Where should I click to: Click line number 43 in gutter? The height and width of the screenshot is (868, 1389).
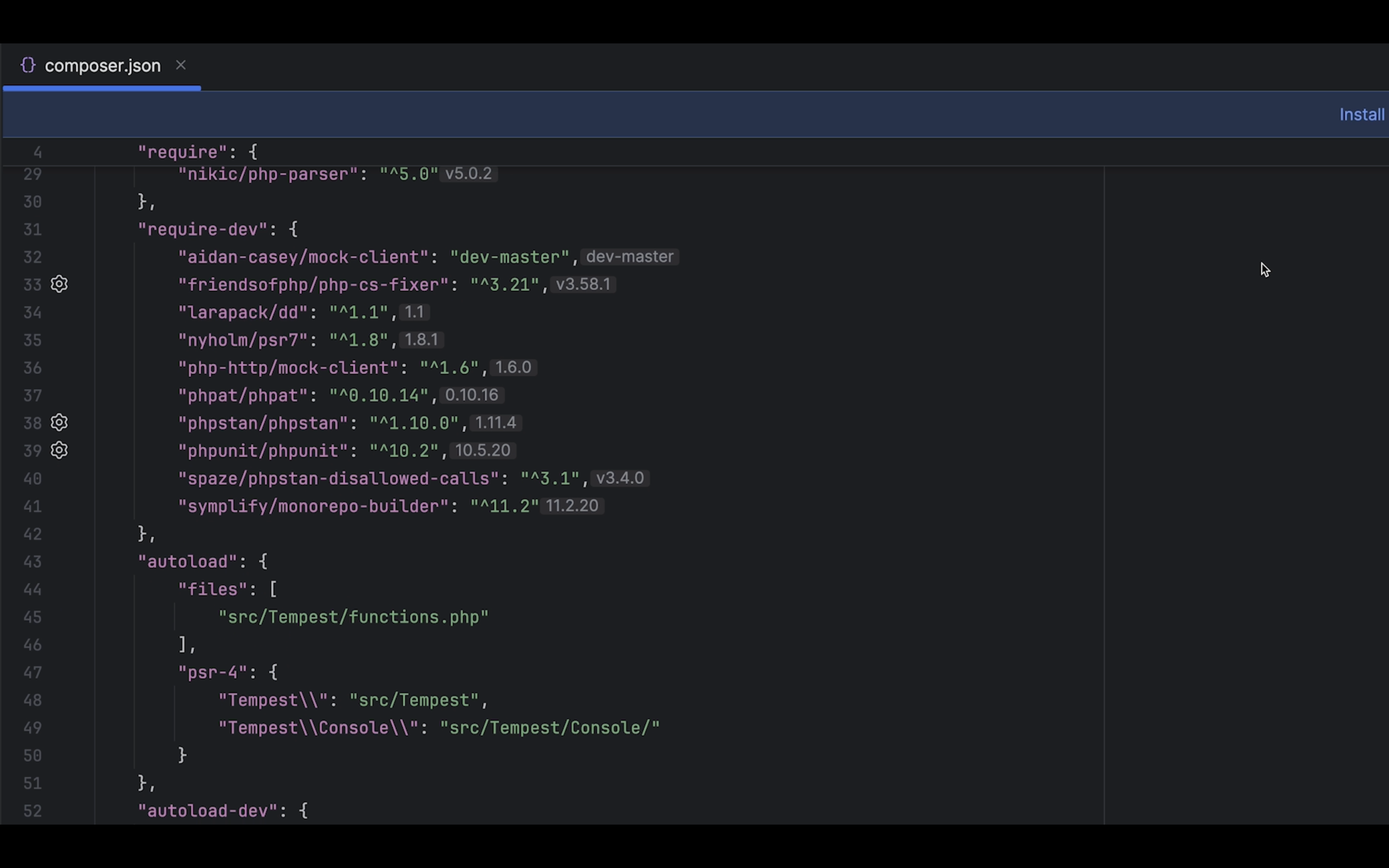32,561
